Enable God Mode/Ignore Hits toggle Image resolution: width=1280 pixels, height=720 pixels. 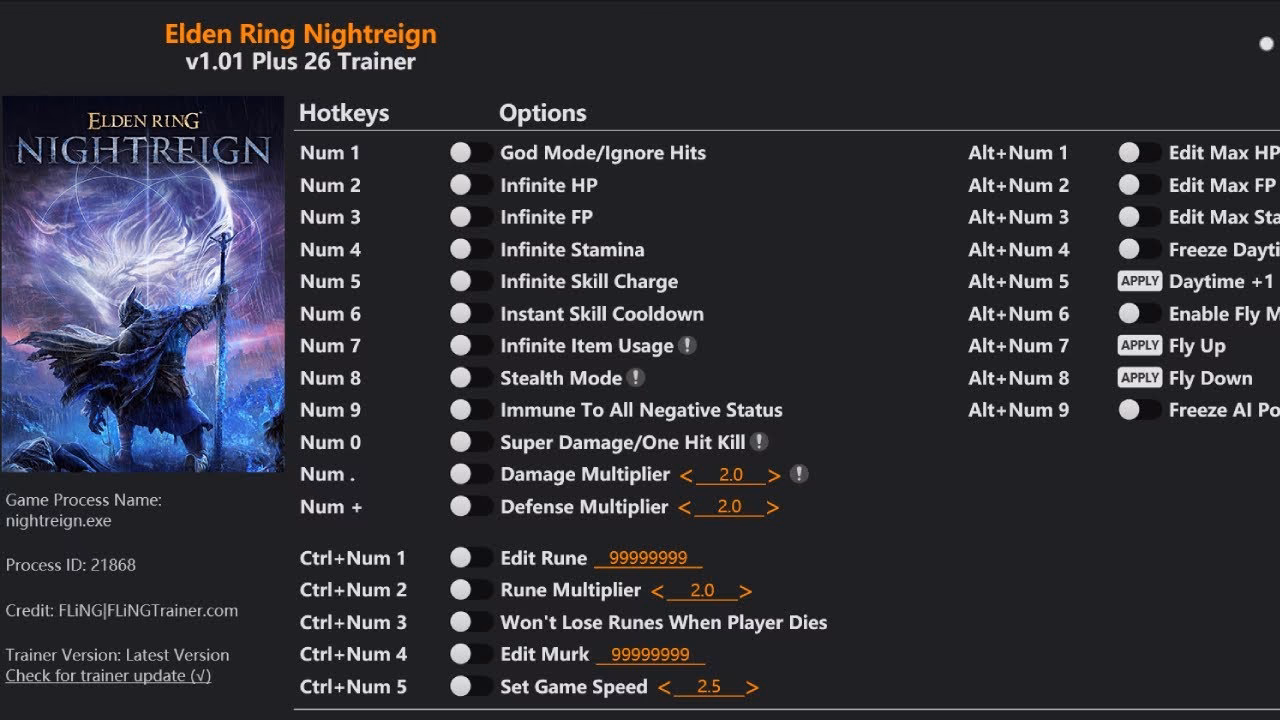click(470, 152)
